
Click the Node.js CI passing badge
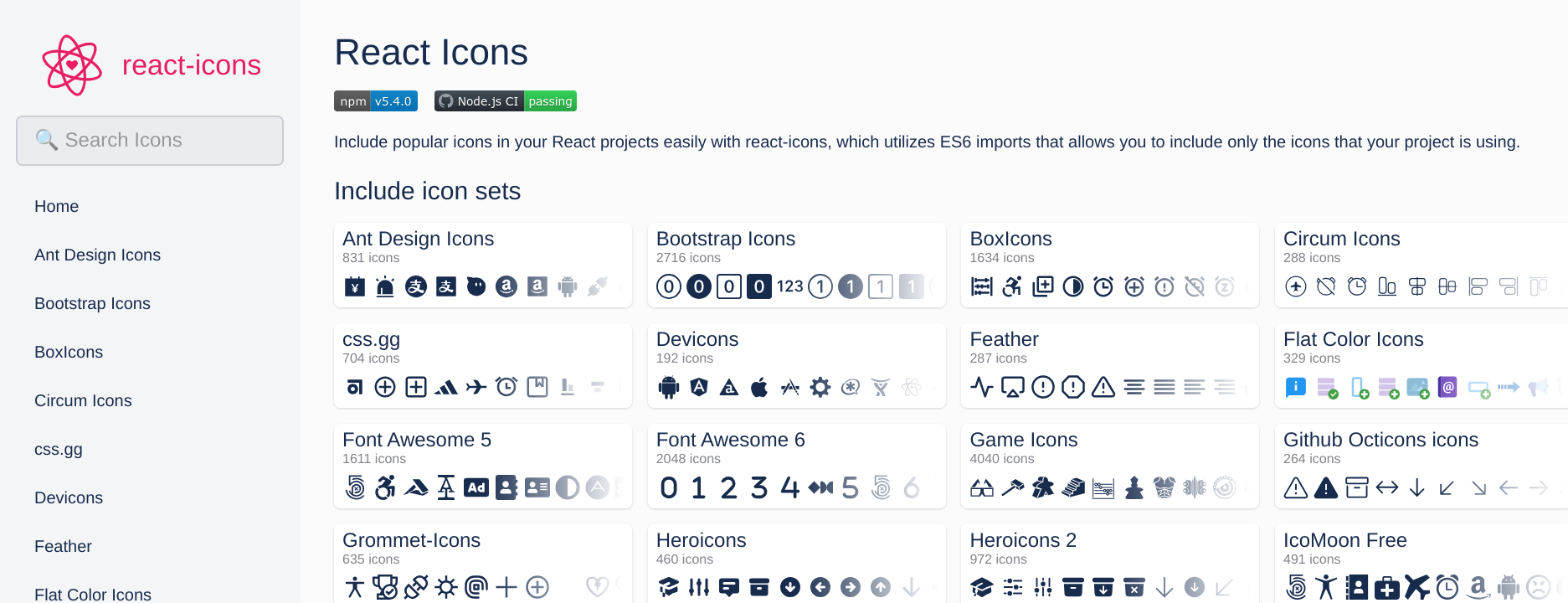click(x=506, y=101)
